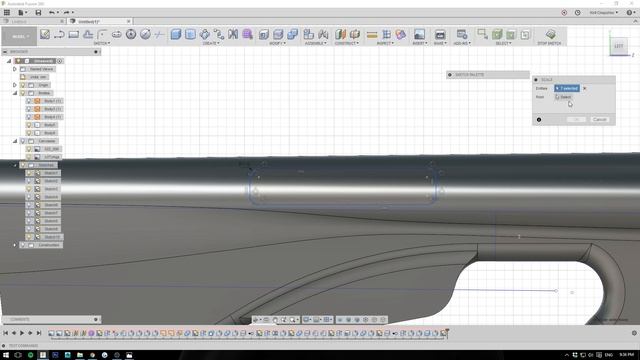Select the Press Pull tool
The width and height of the screenshot is (640, 360).
264,35
